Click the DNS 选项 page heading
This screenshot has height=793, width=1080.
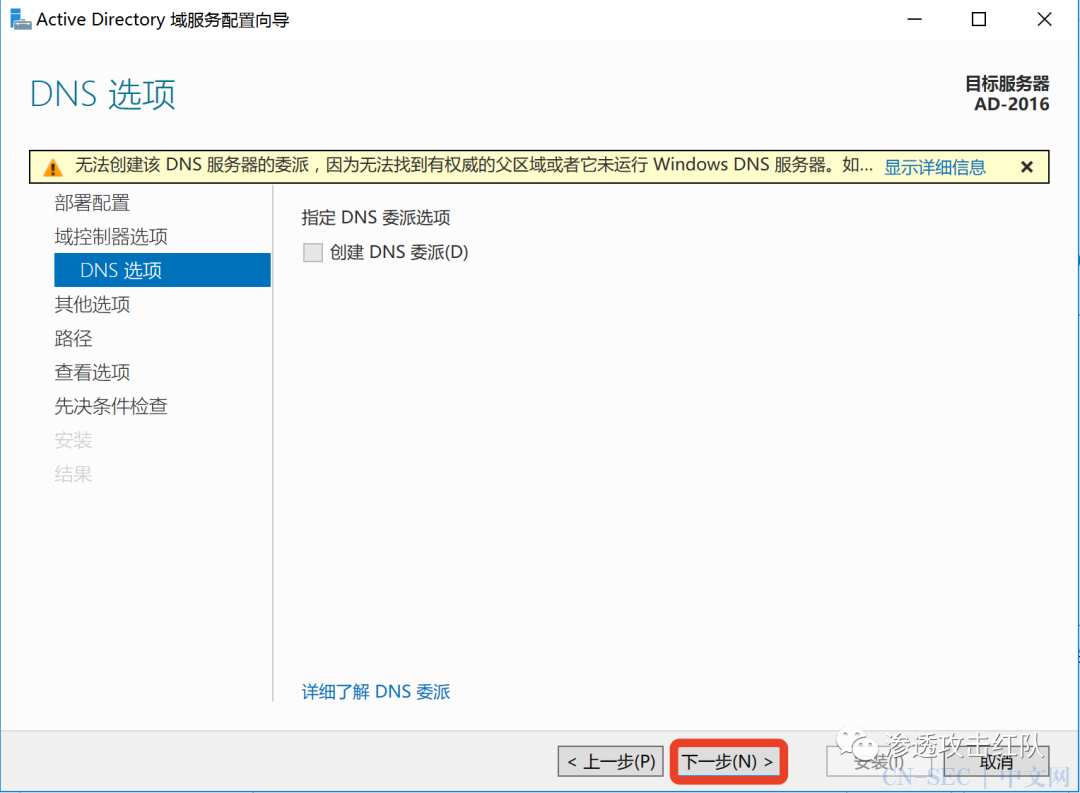click(103, 94)
